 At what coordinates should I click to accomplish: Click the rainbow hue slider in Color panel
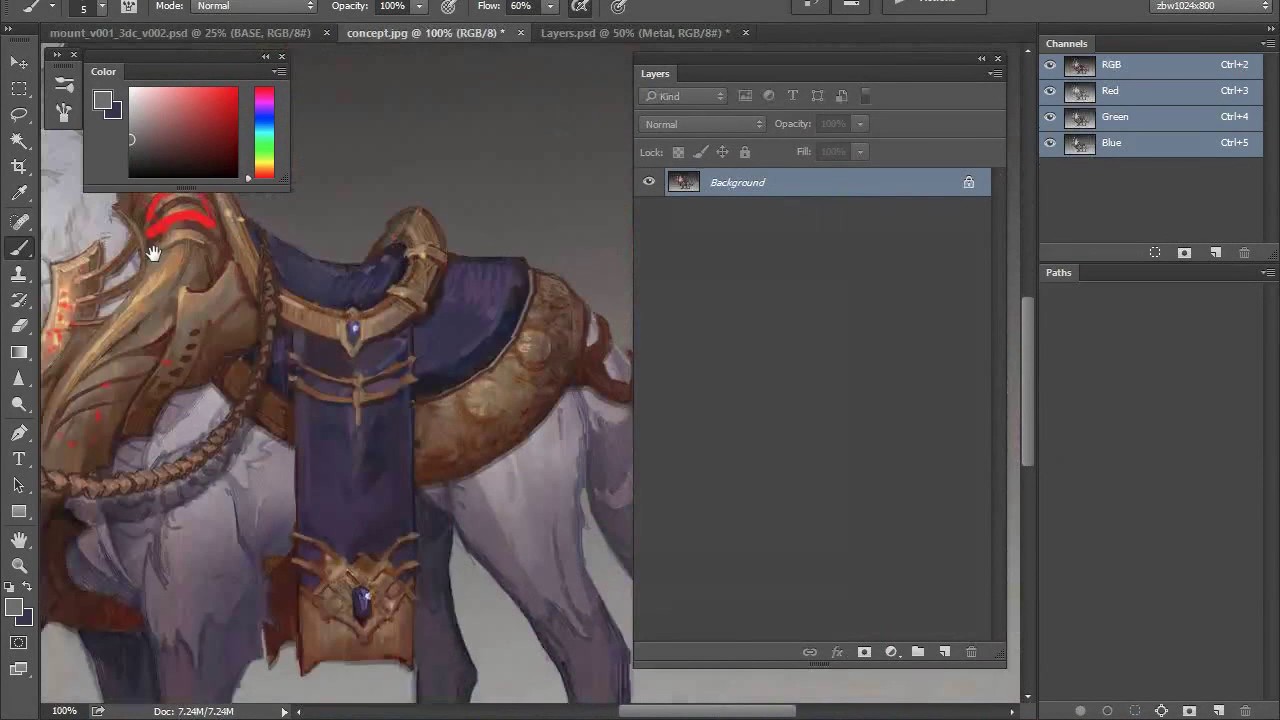[264, 133]
